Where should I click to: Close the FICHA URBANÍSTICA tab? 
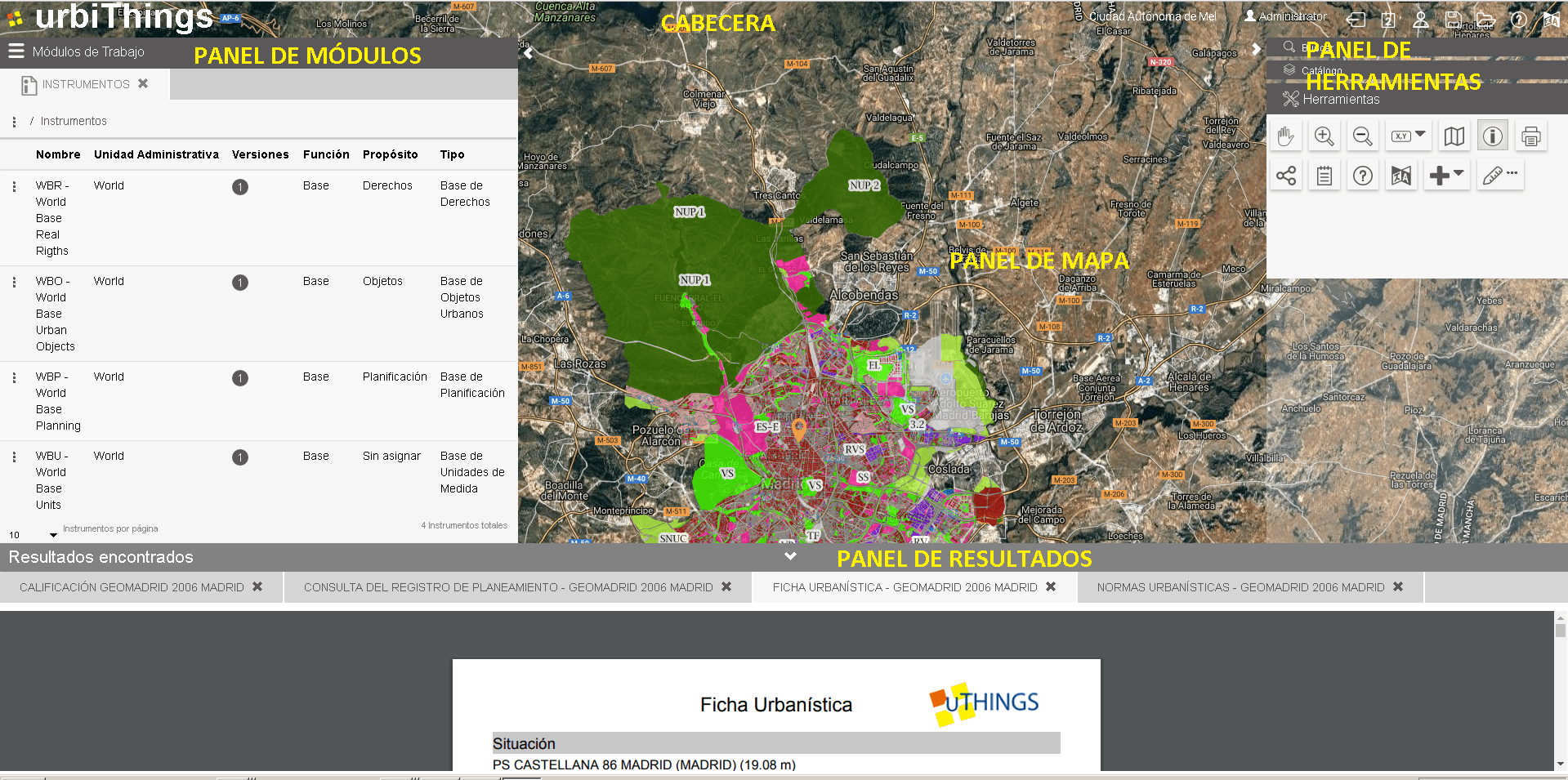[x=1051, y=586]
